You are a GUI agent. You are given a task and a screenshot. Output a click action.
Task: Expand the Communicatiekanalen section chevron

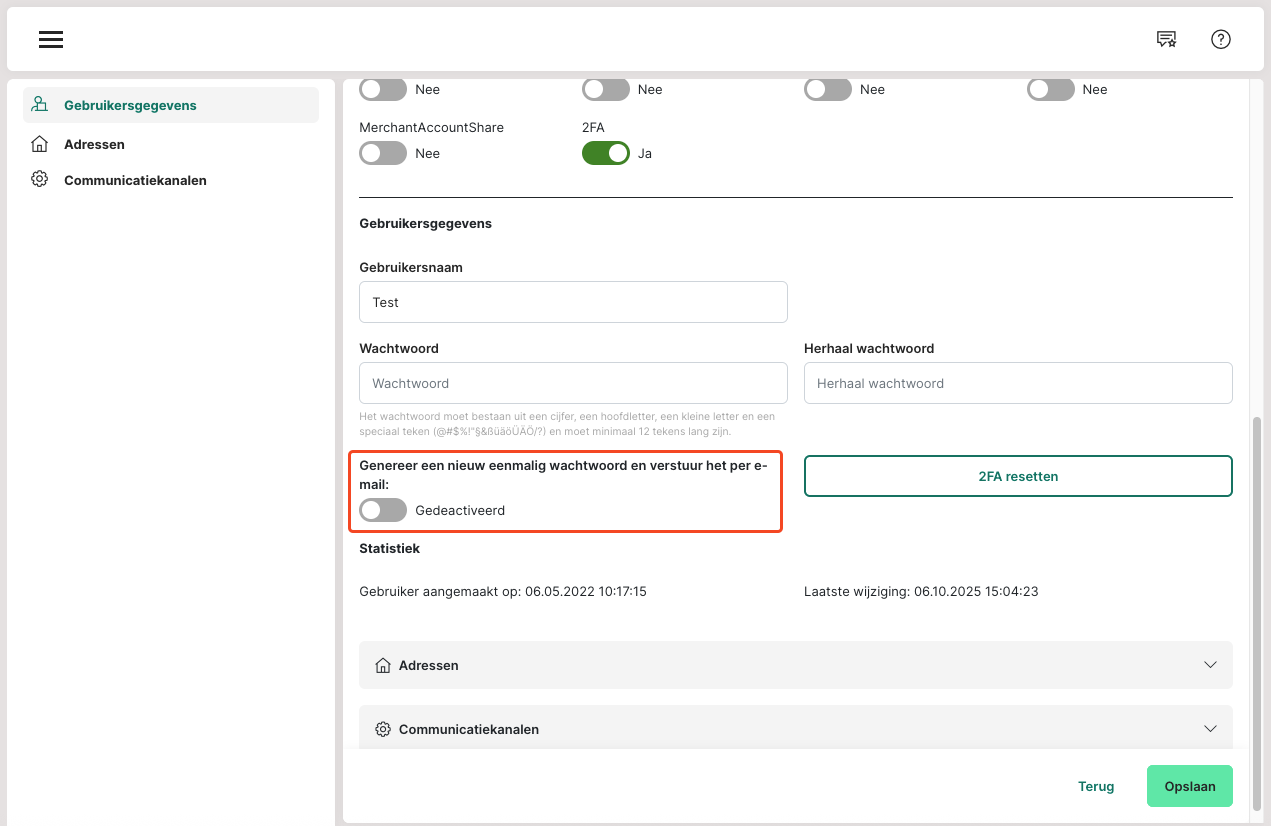coord(1210,729)
